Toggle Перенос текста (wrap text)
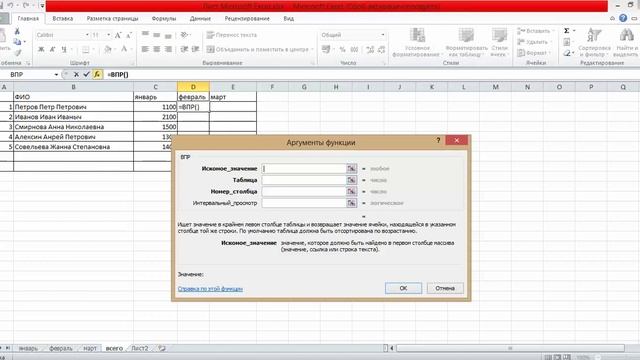This screenshot has height=360, width=640. pyautogui.click(x=232, y=35)
